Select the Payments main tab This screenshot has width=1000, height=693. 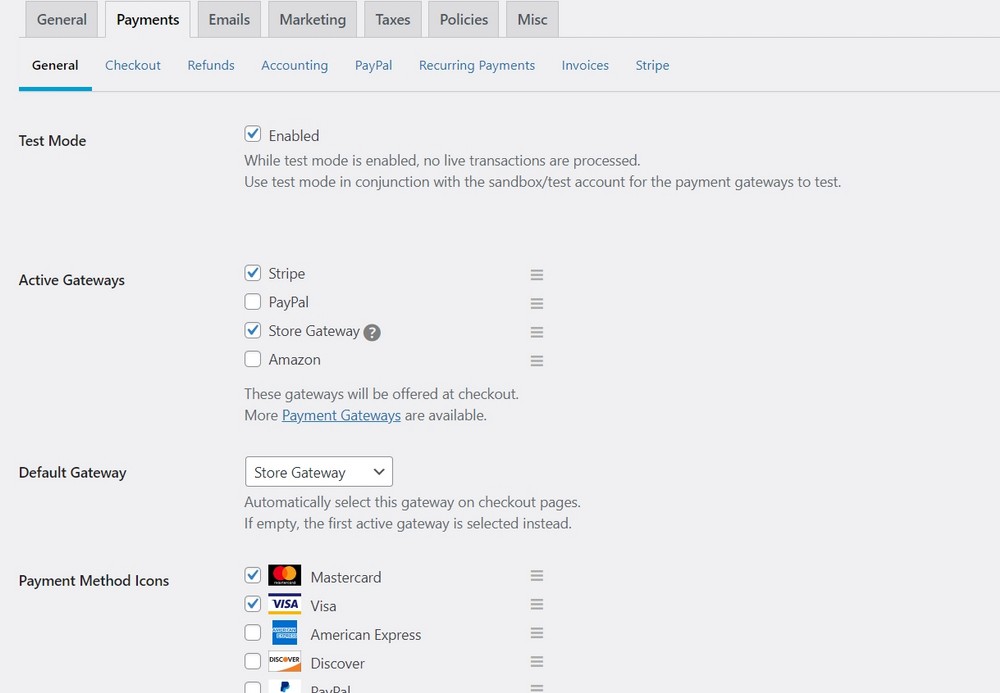148,19
